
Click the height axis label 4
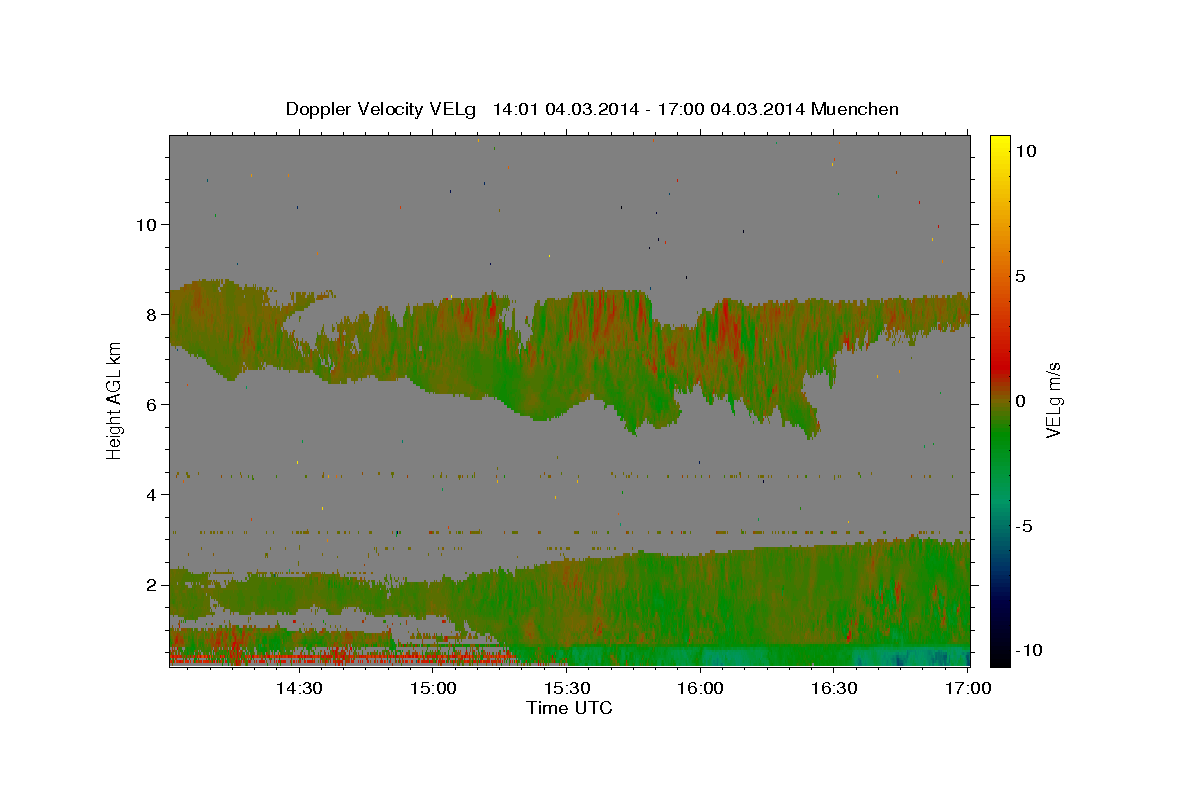152,494
